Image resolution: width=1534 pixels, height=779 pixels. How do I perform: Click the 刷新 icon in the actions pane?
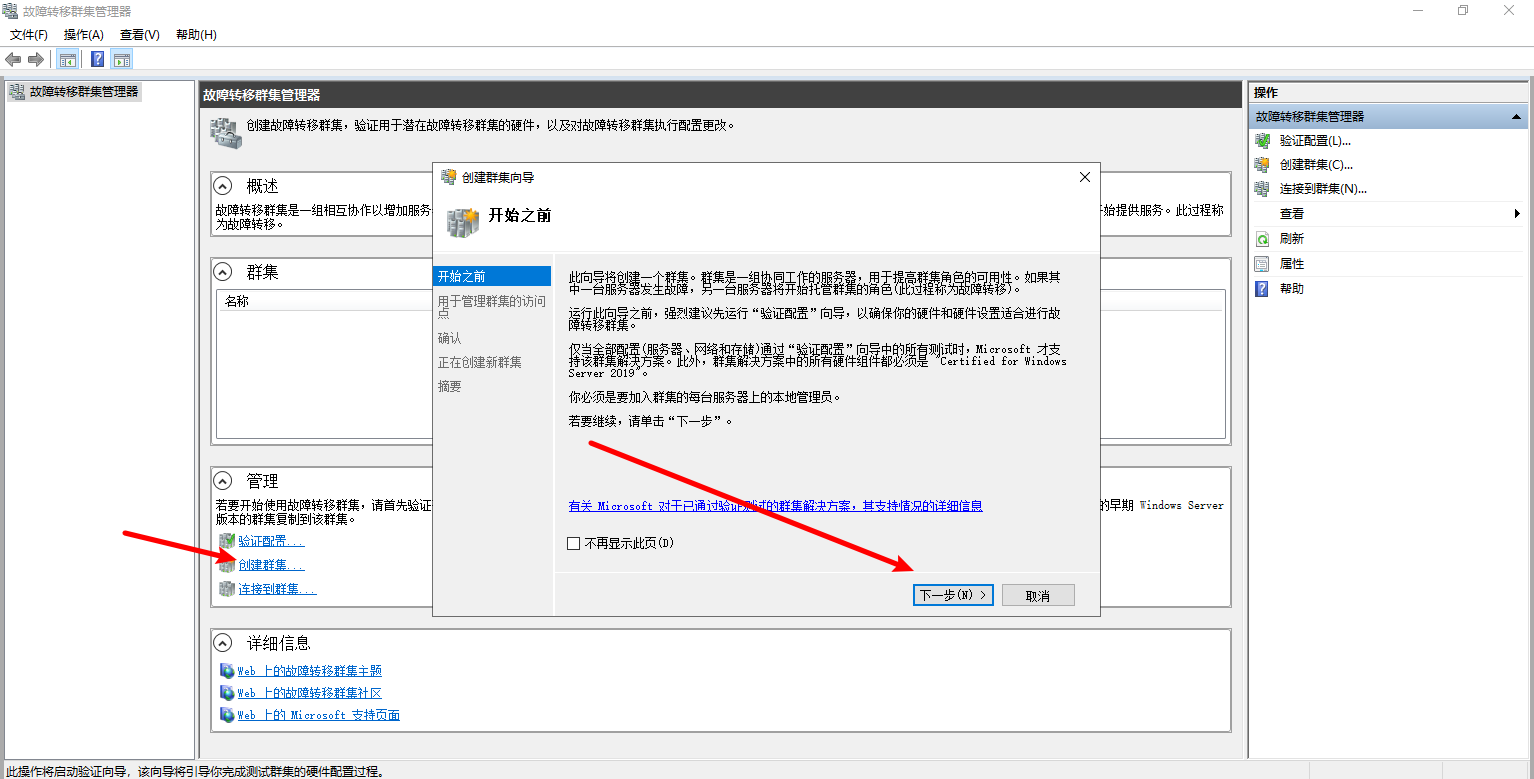click(1262, 239)
